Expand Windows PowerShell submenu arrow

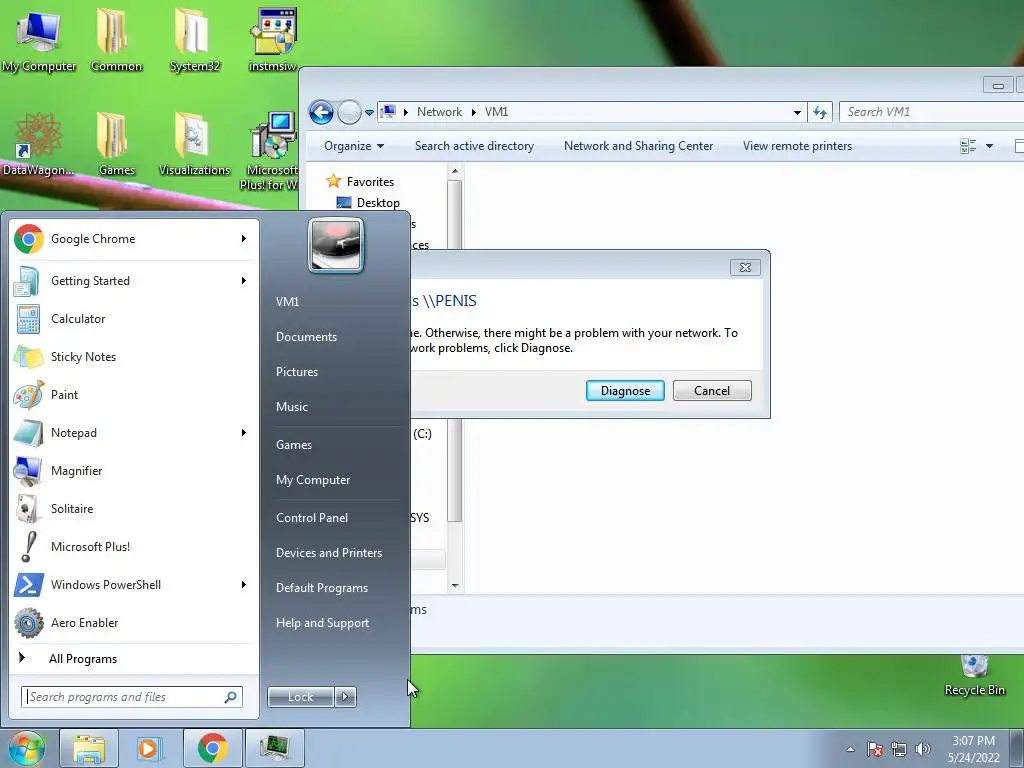click(244, 584)
